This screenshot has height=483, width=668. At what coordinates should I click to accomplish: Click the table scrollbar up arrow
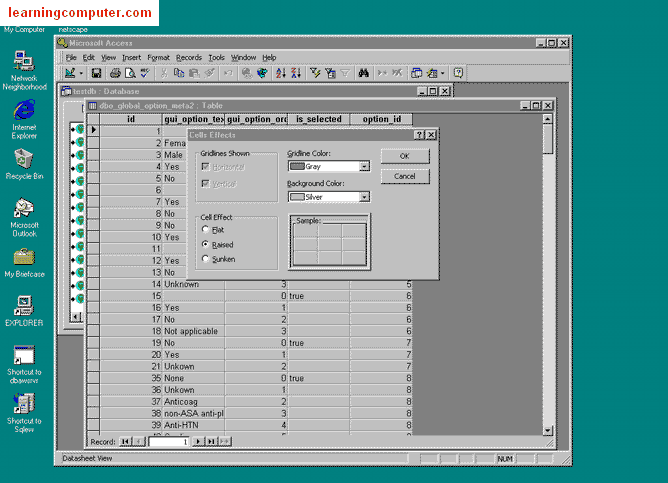coord(548,119)
